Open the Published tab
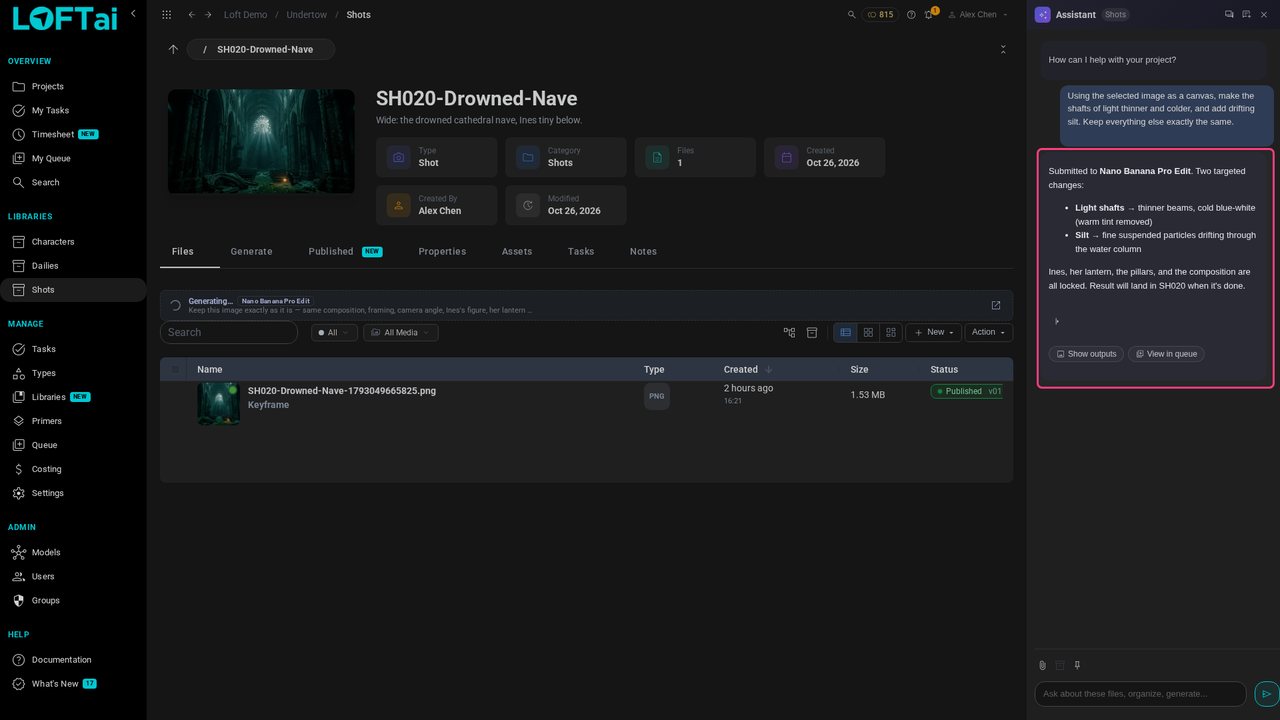The width and height of the screenshot is (1280, 720). 345,252
